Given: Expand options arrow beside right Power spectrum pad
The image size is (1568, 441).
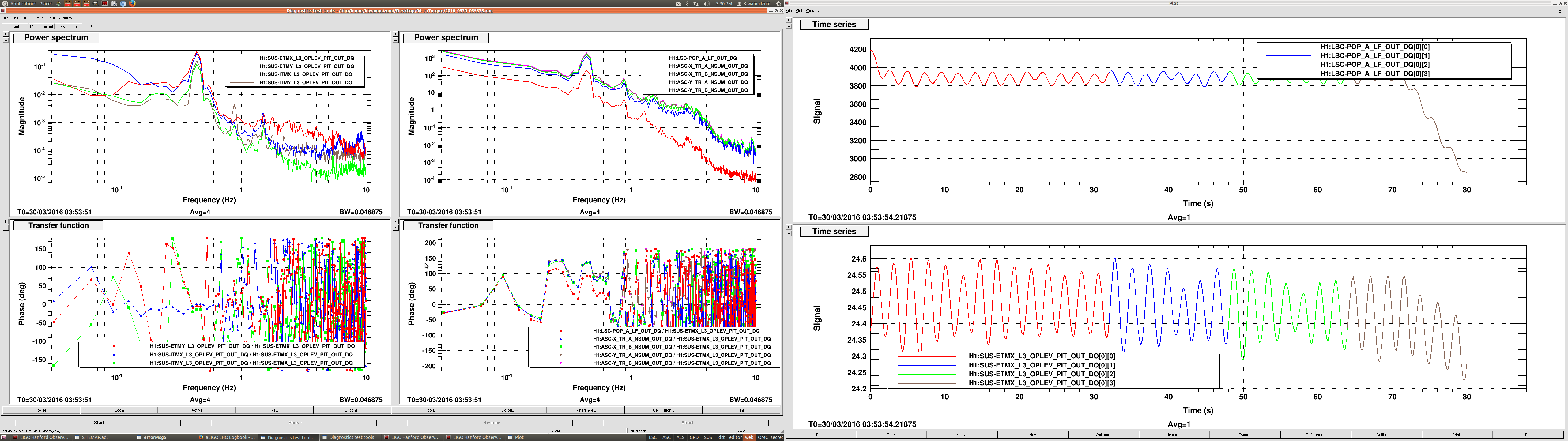Looking at the screenshot, I should [396, 34].
